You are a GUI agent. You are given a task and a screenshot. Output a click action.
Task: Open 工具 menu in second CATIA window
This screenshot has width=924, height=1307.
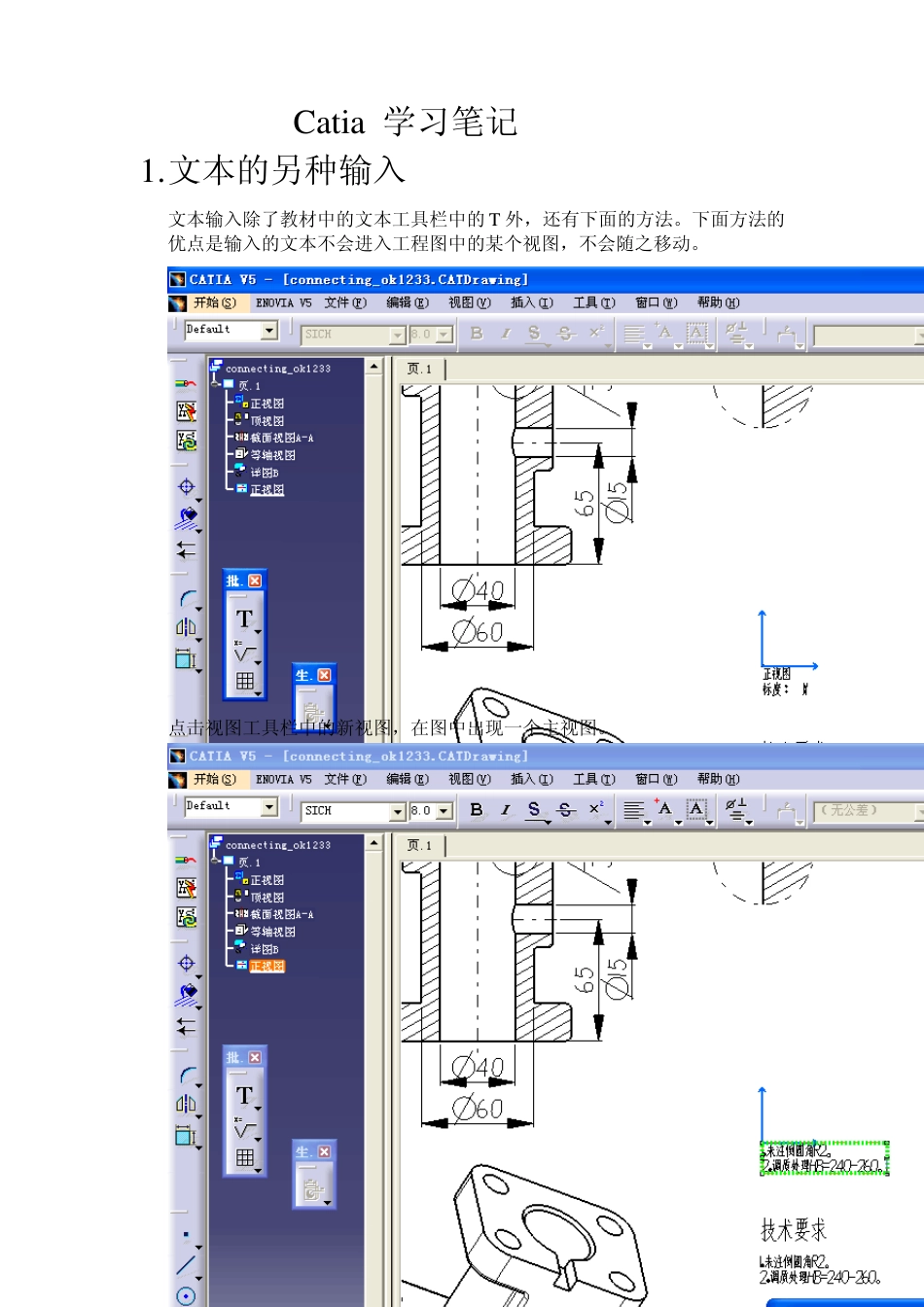594,779
